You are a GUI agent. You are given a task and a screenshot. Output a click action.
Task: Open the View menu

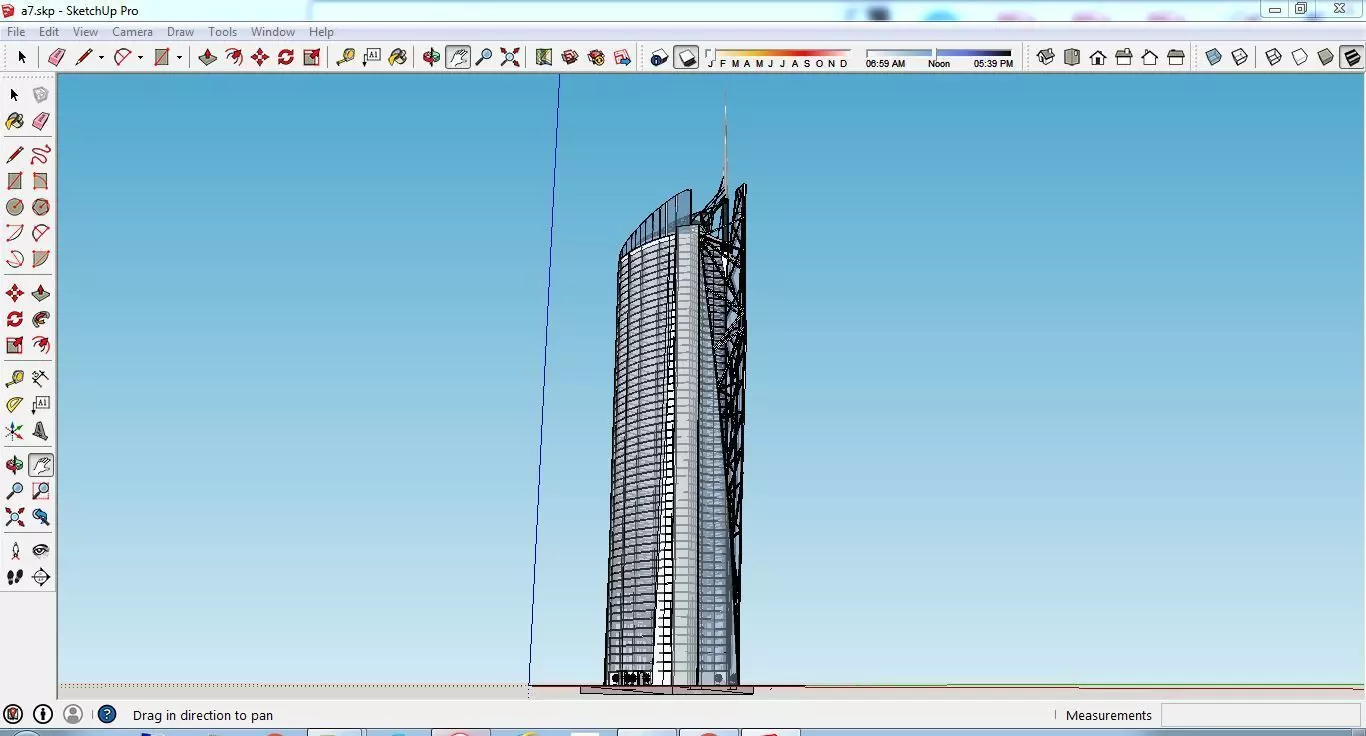85,32
